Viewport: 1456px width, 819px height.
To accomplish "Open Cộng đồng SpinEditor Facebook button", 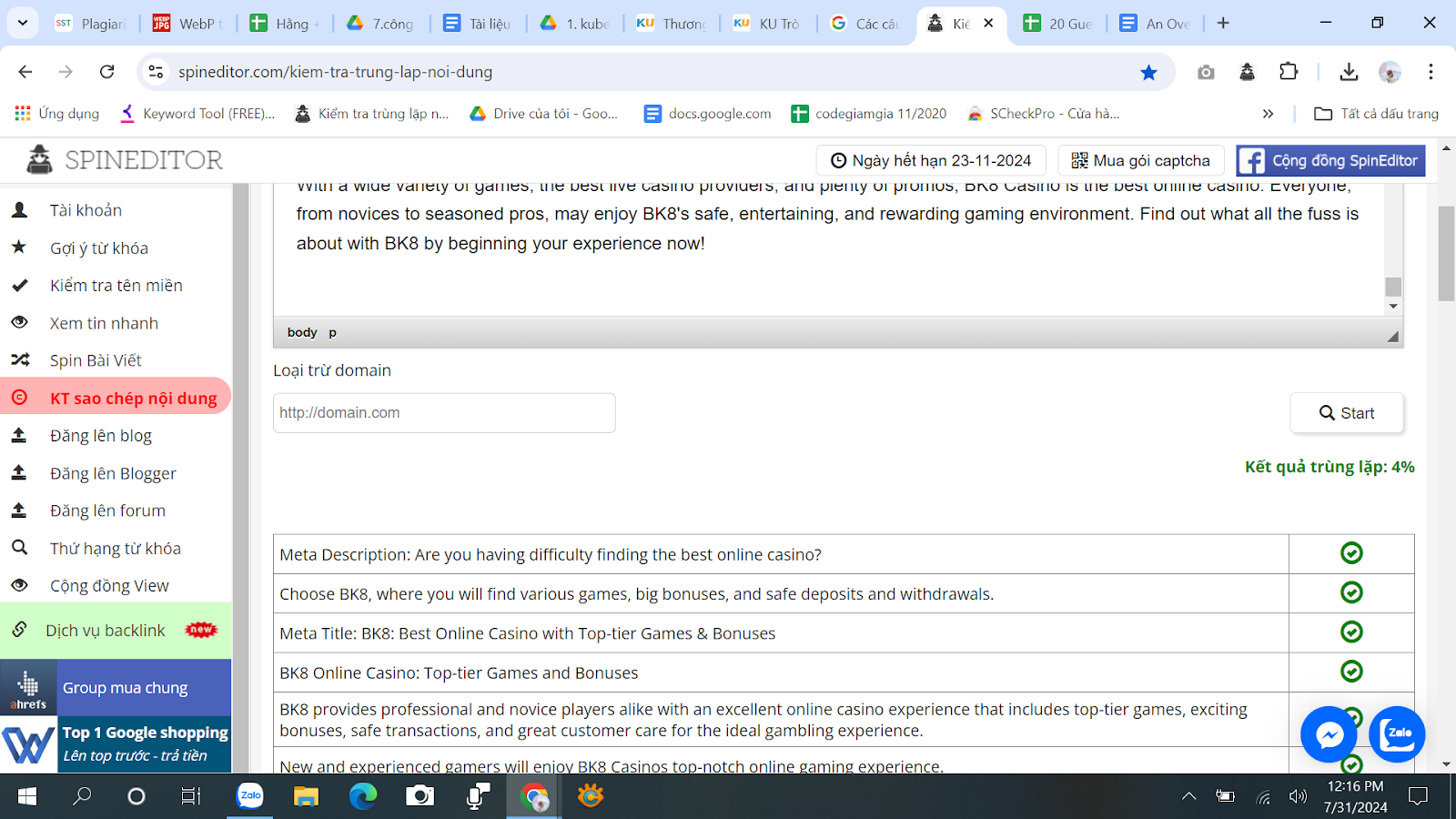I will click(x=1330, y=160).
